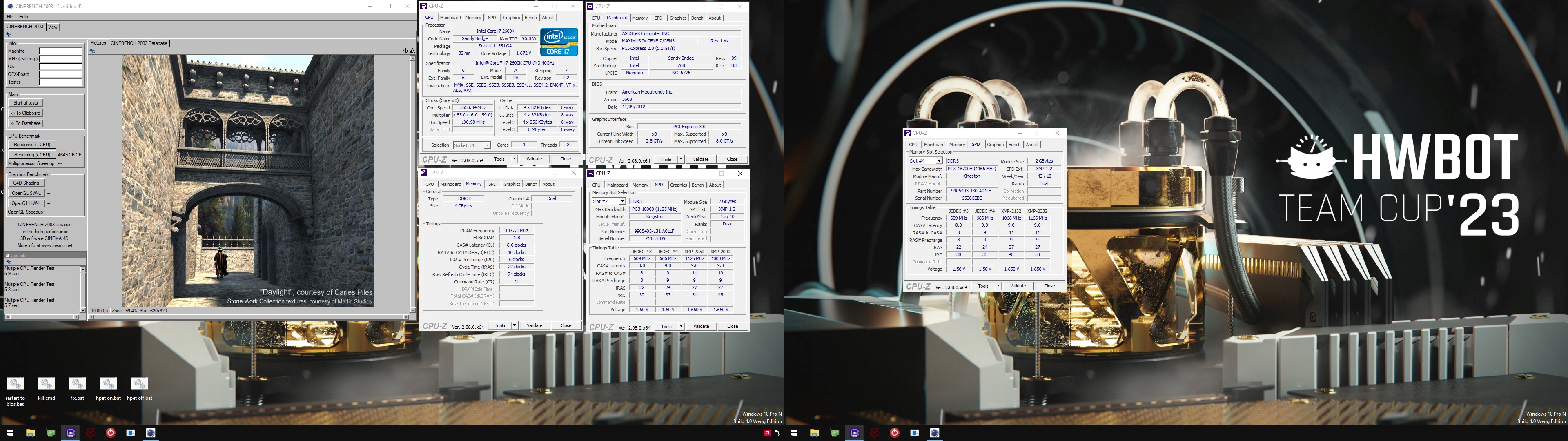Run Rendering (x CPU) benchmark

[32, 155]
